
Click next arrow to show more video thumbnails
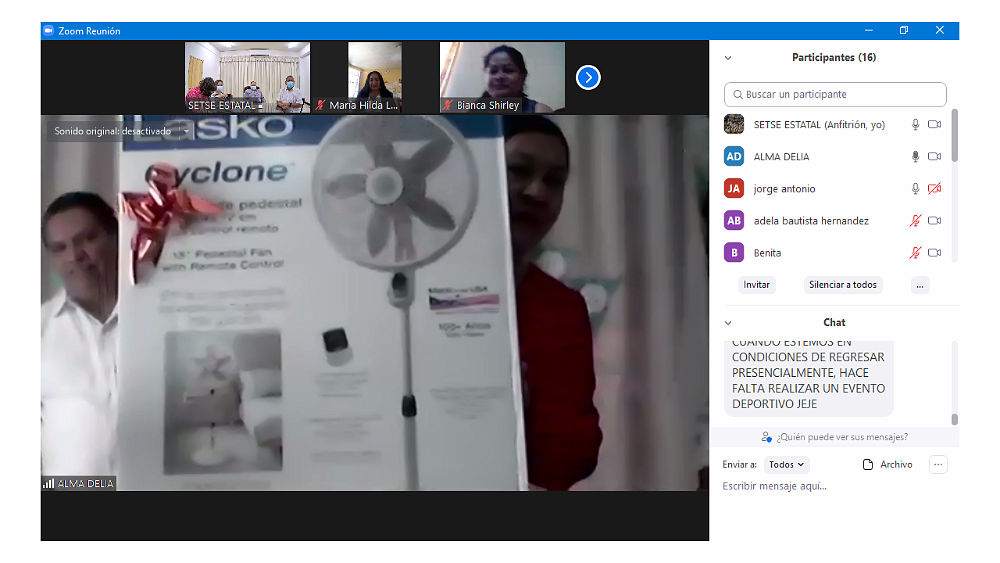588,77
